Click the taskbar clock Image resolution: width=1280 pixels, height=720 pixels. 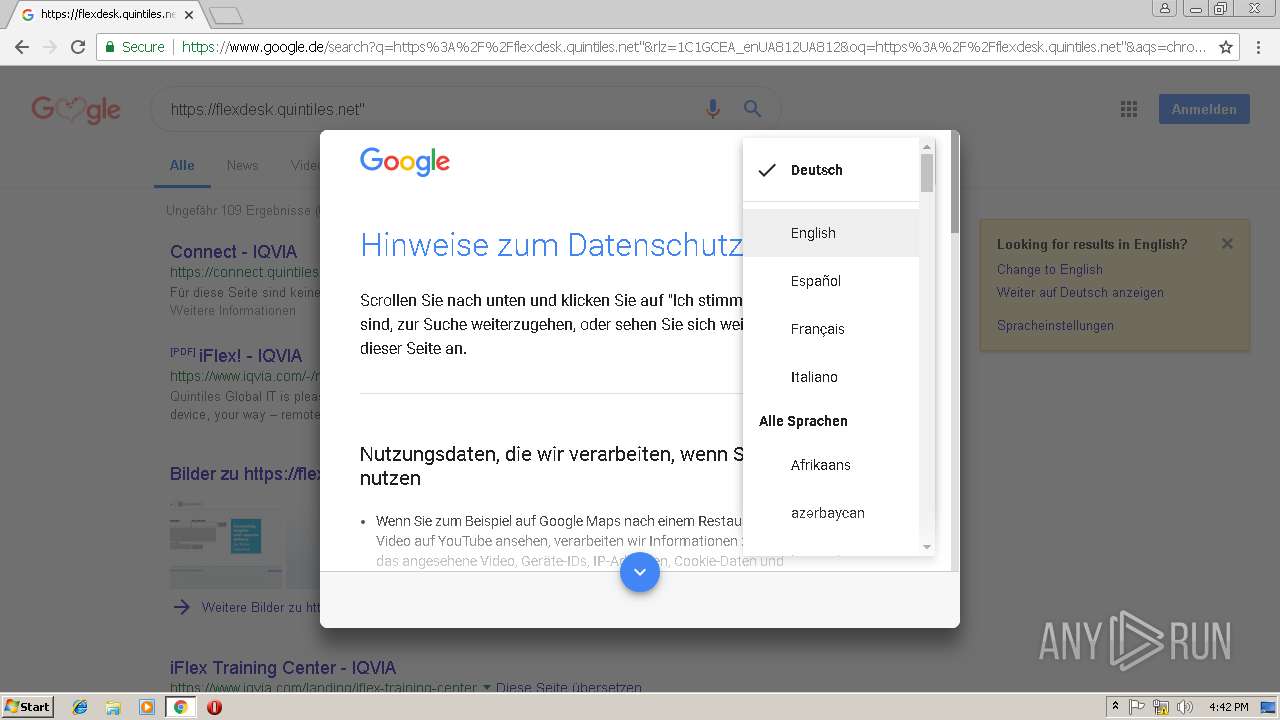[x=1228, y=707]
